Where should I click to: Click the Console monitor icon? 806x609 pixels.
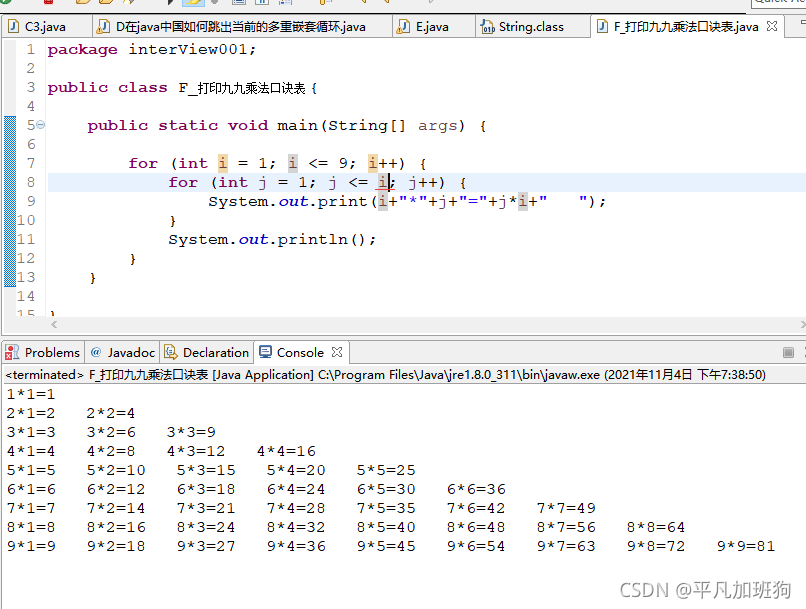click(265, 352)
